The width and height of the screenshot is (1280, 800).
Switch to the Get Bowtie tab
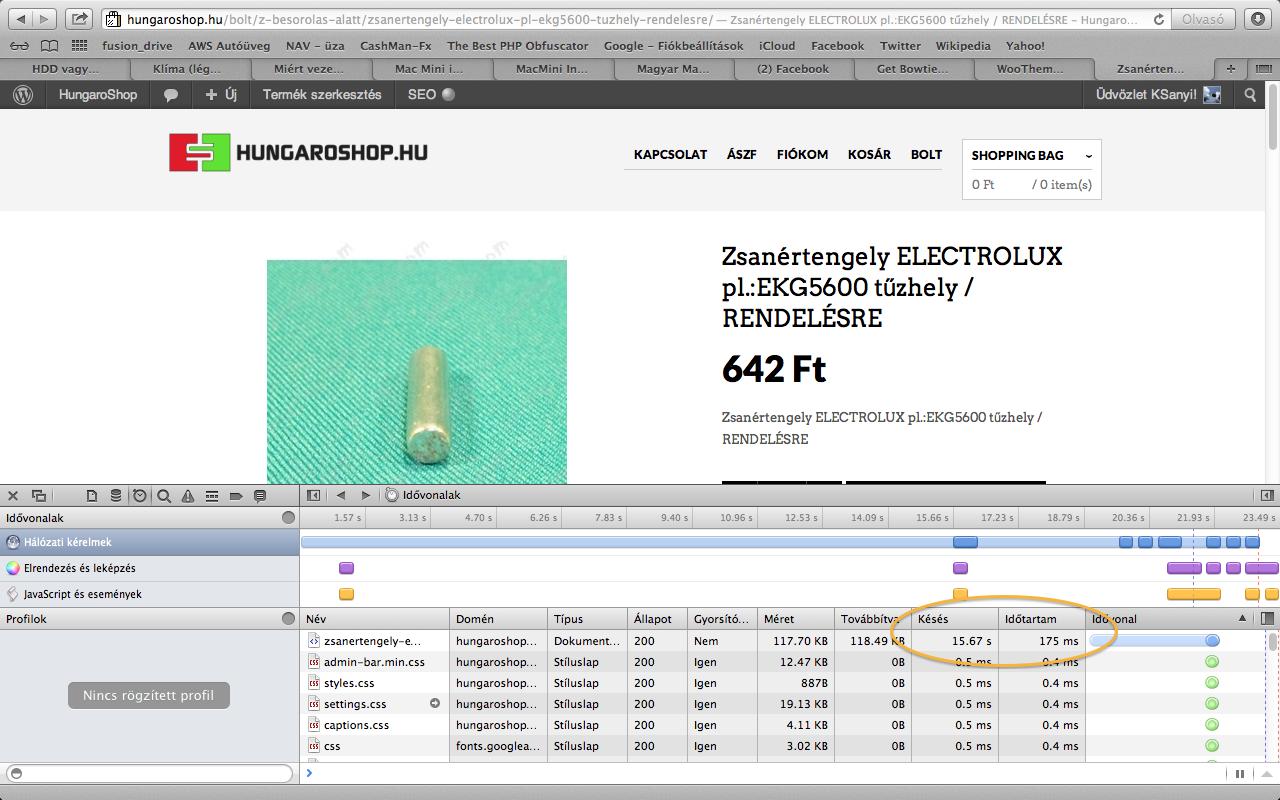coord(913,68)
